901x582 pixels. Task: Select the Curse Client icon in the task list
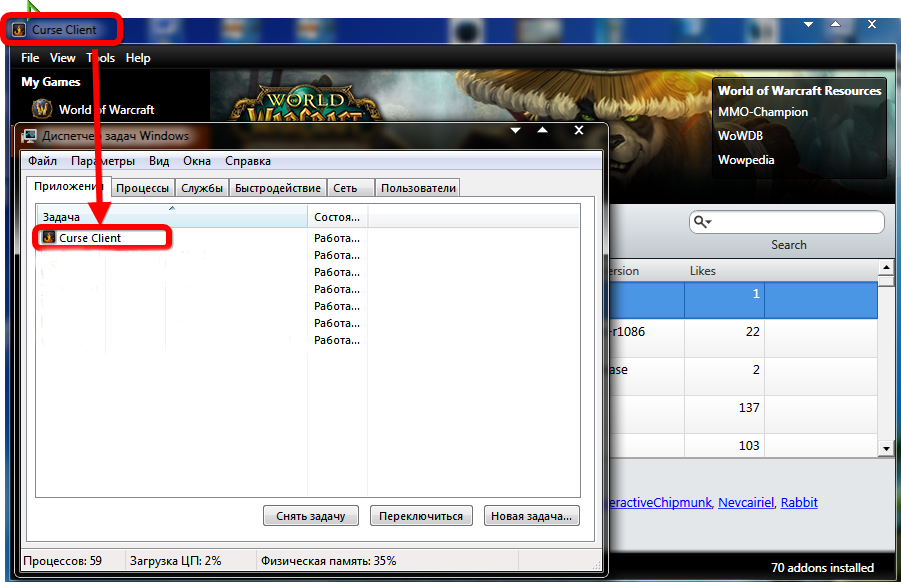[49, 238]
